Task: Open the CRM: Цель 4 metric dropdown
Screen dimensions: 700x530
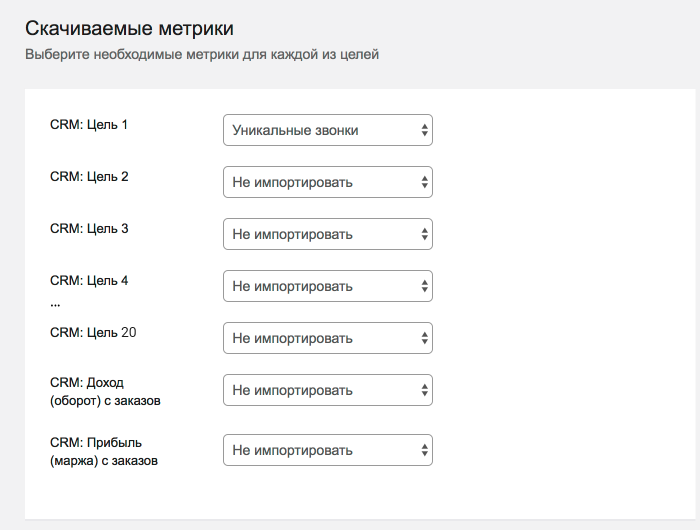Action: click(327, 286)
